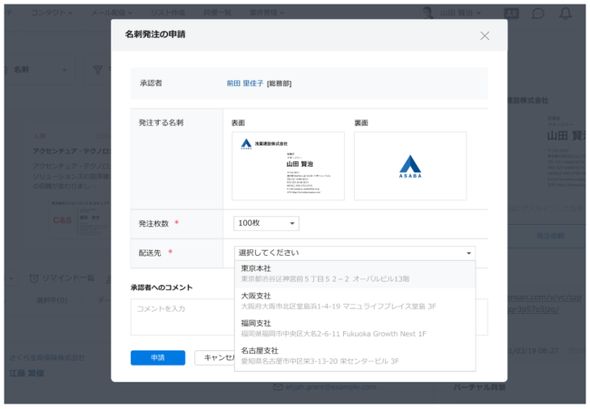Open the コンタクト menu in top bar
This screenshot has width=590, height=409.
point(51,13)
